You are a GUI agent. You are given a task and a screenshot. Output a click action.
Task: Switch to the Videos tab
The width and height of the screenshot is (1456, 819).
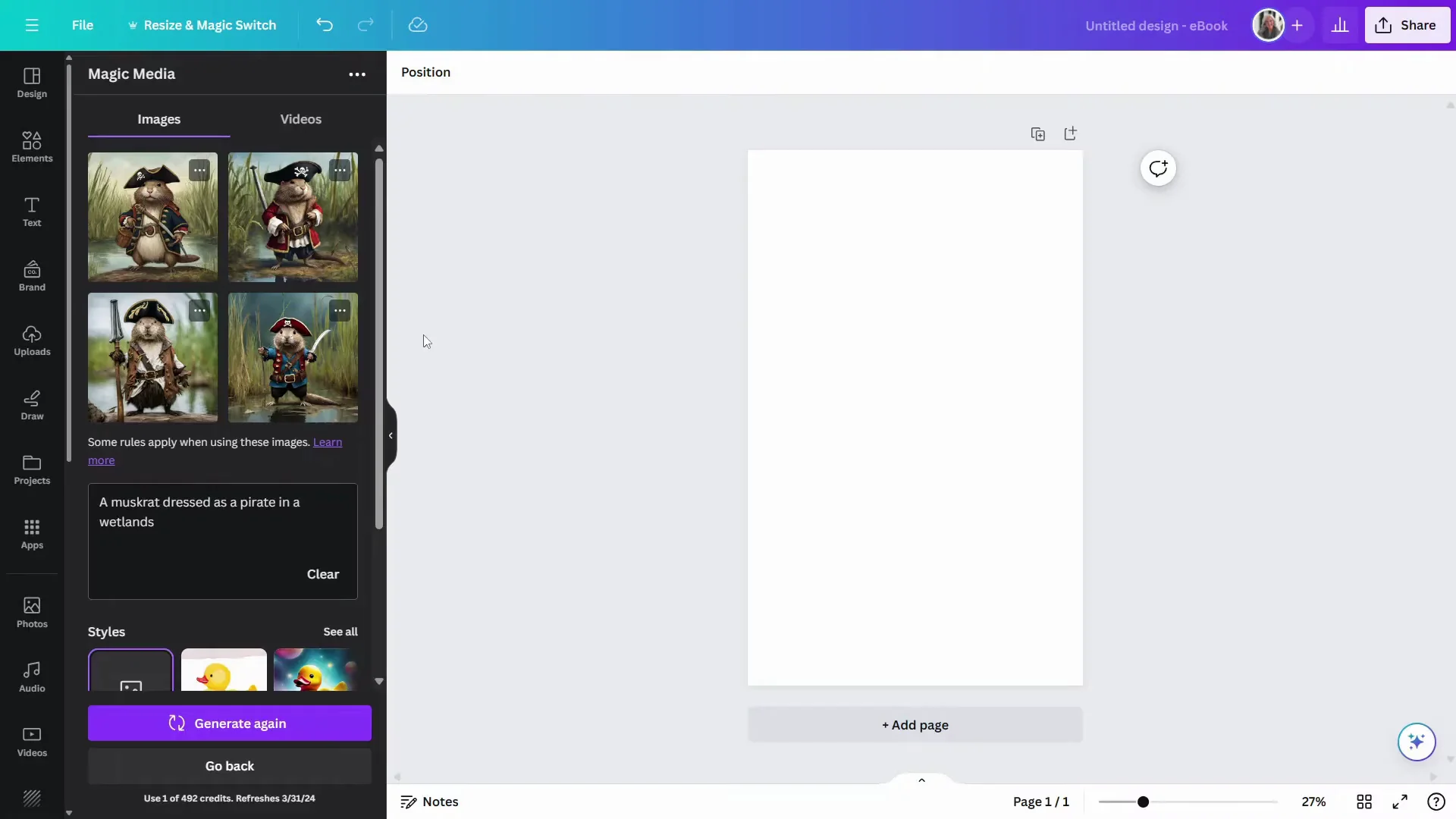click(300, 118)
